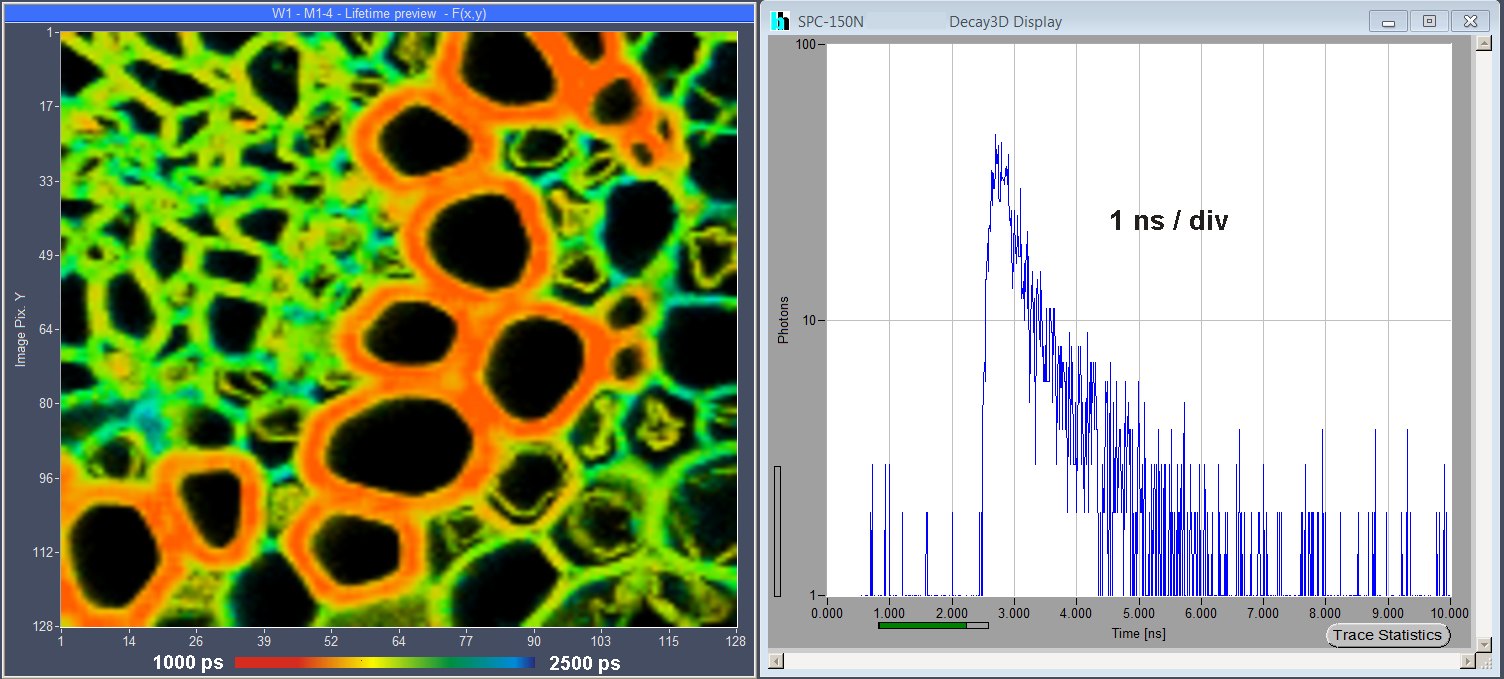Minimize the Decay3D Display window
The height and width of the screenshot is (679, 1504).
1389,21
